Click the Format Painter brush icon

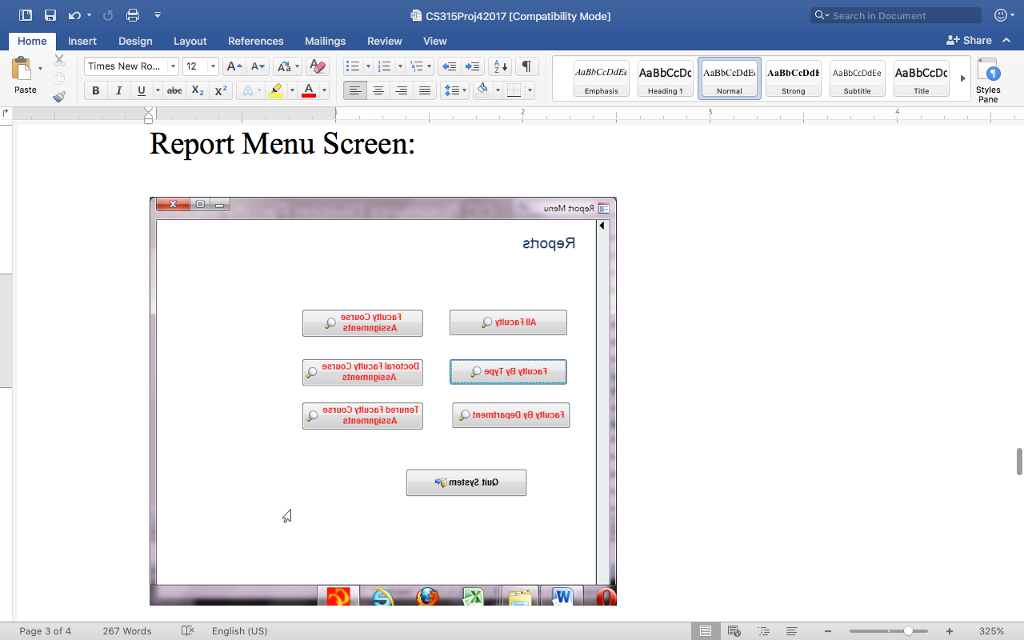pos(59,97)
